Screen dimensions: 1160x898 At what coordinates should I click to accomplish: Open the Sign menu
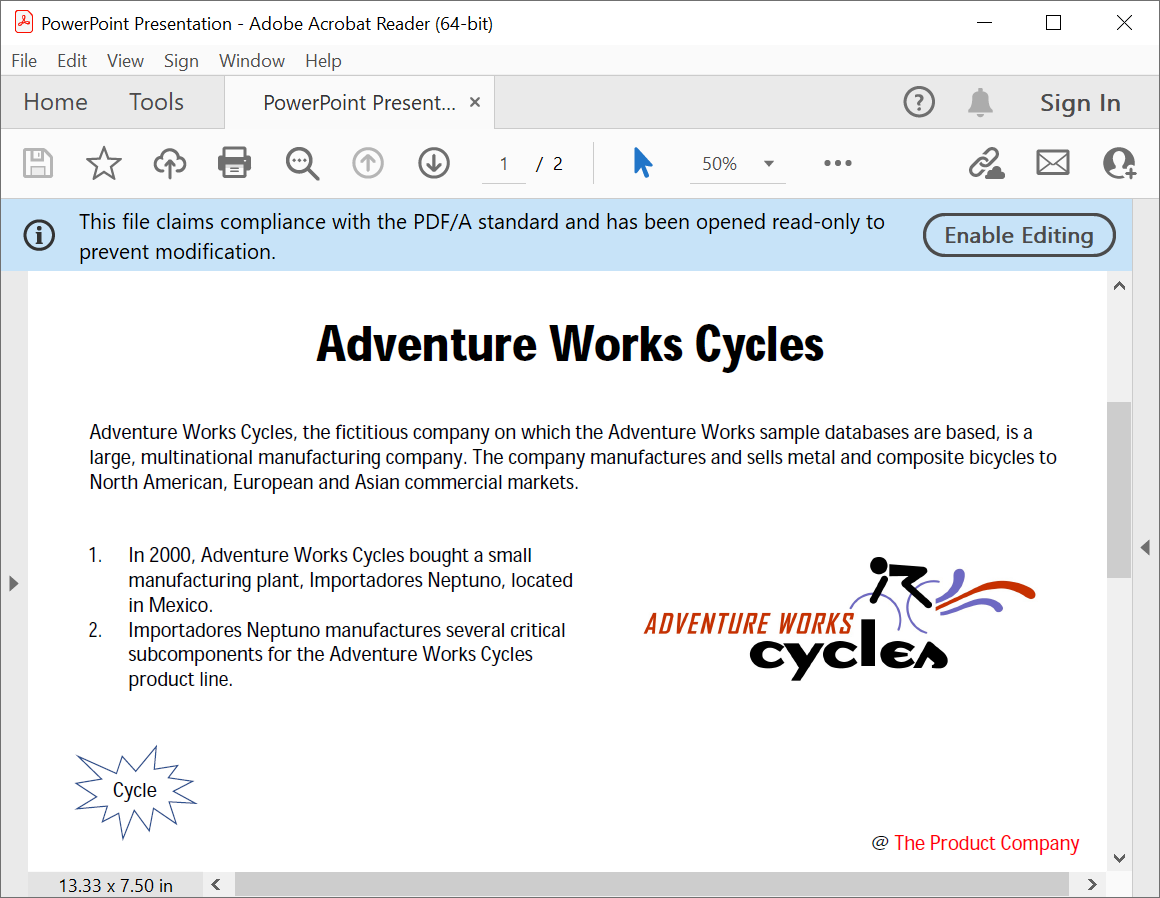click(x=181, y=61)
